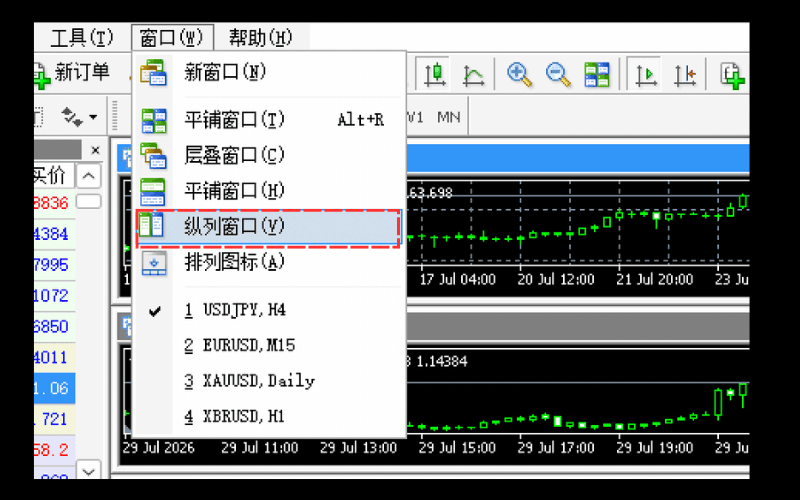Choose 新窗口(N) from the menu
The height and width of the screenshot is (500, 800).
269,72
